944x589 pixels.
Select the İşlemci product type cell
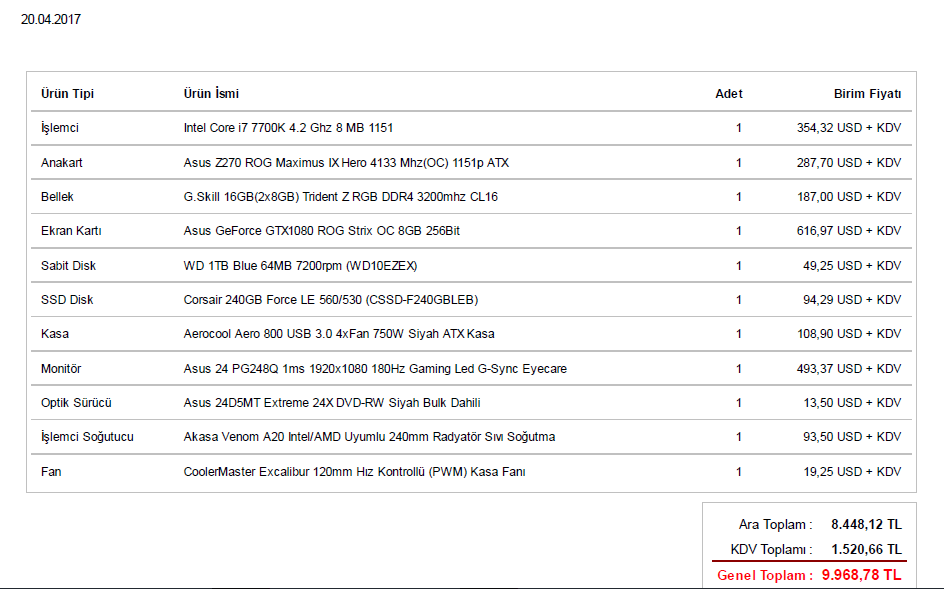pos(60,128)
